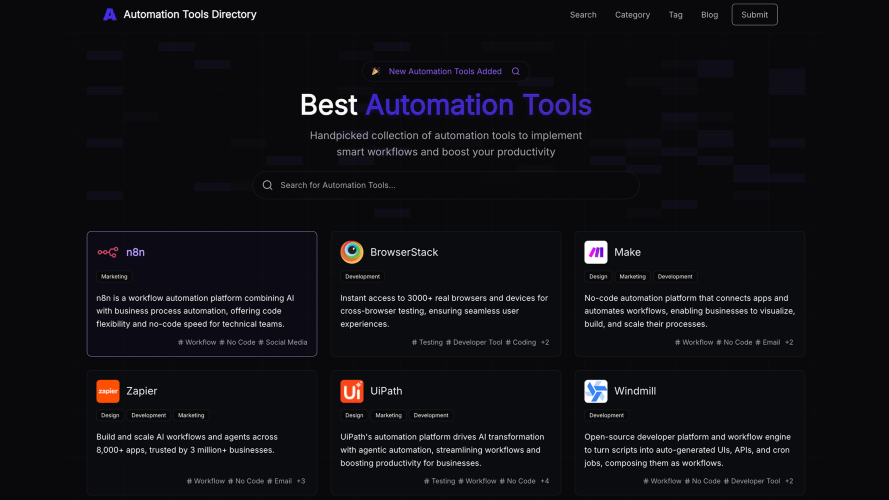Select the Design category on UiPath card
This screenshot has width=889, height=500.
(x=354, y=416)
